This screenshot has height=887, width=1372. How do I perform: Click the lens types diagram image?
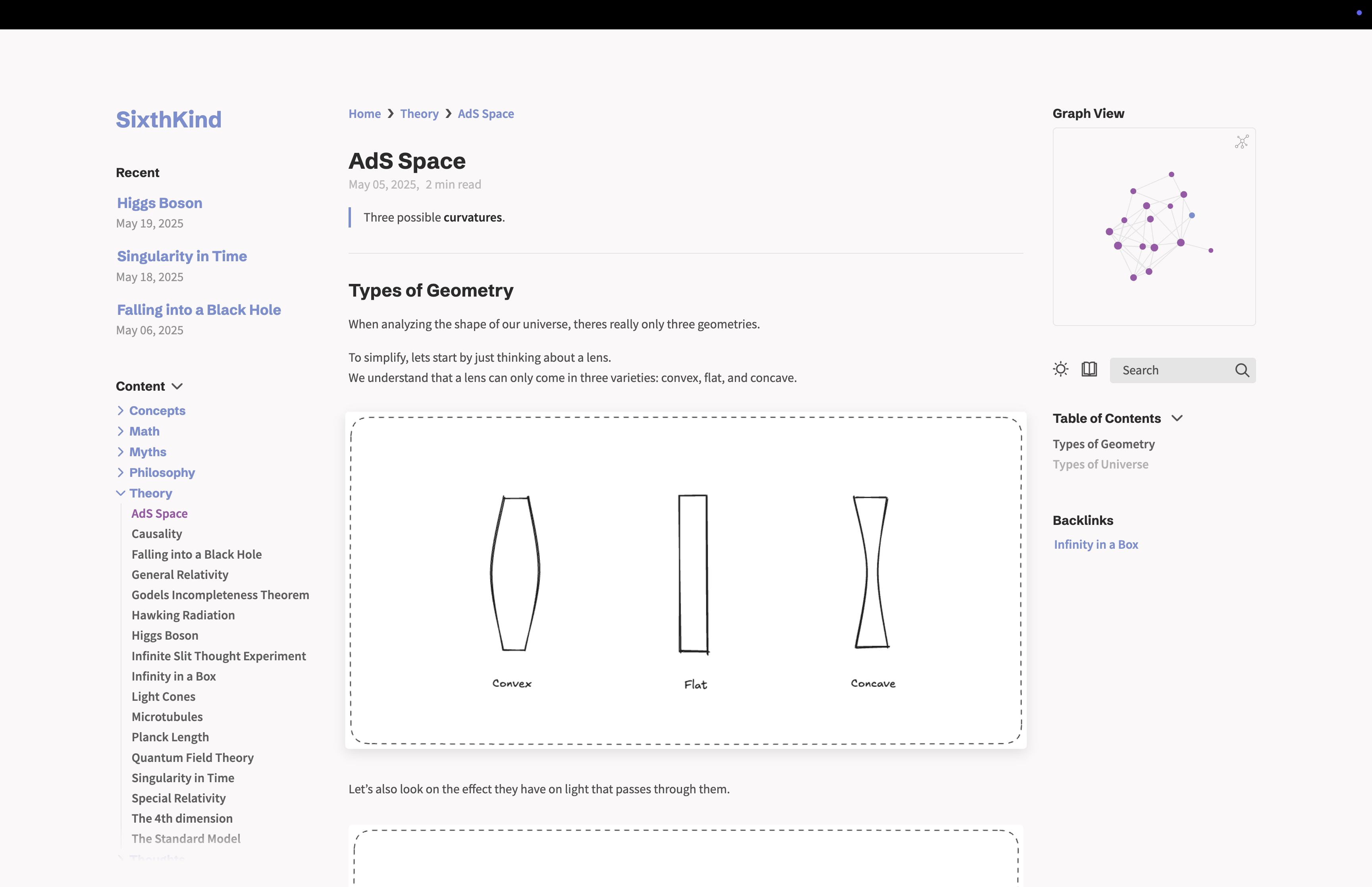(x=686, y=580)
